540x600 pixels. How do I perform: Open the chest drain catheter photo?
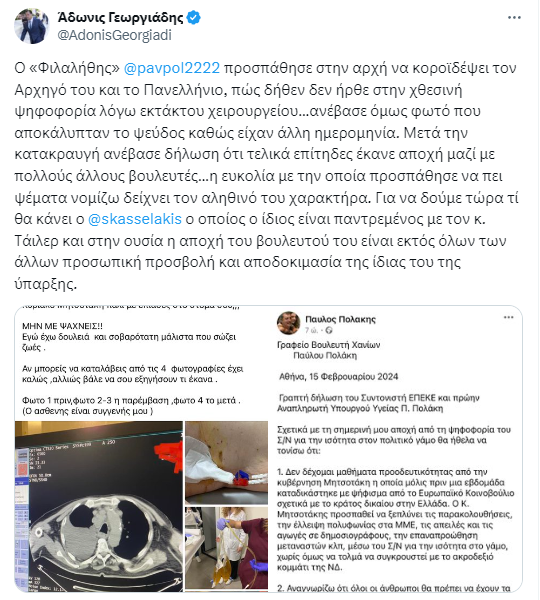227,463
